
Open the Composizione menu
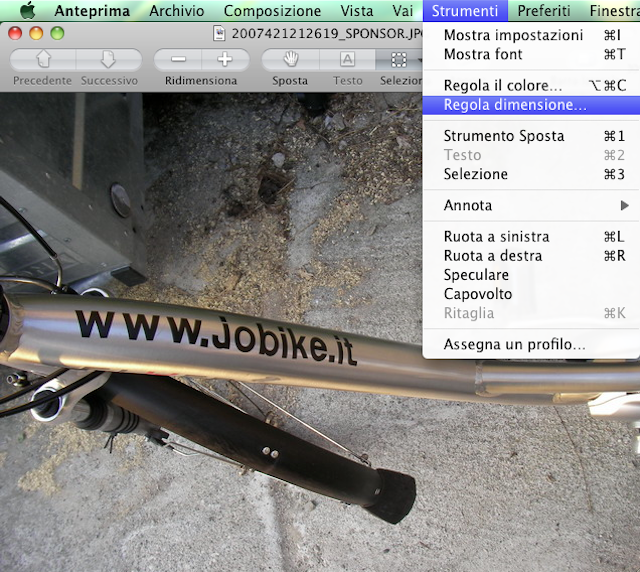[x=272, y=11]
